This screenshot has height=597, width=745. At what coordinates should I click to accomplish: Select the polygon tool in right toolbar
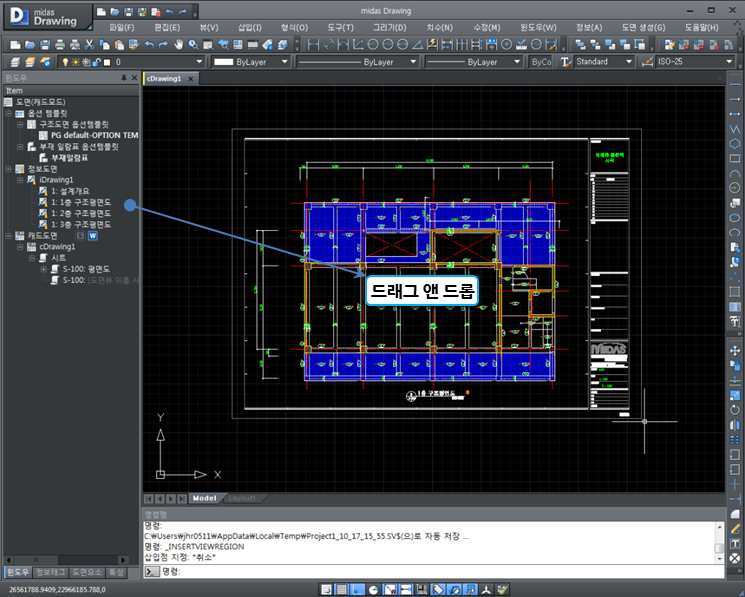tap(735, 143)
